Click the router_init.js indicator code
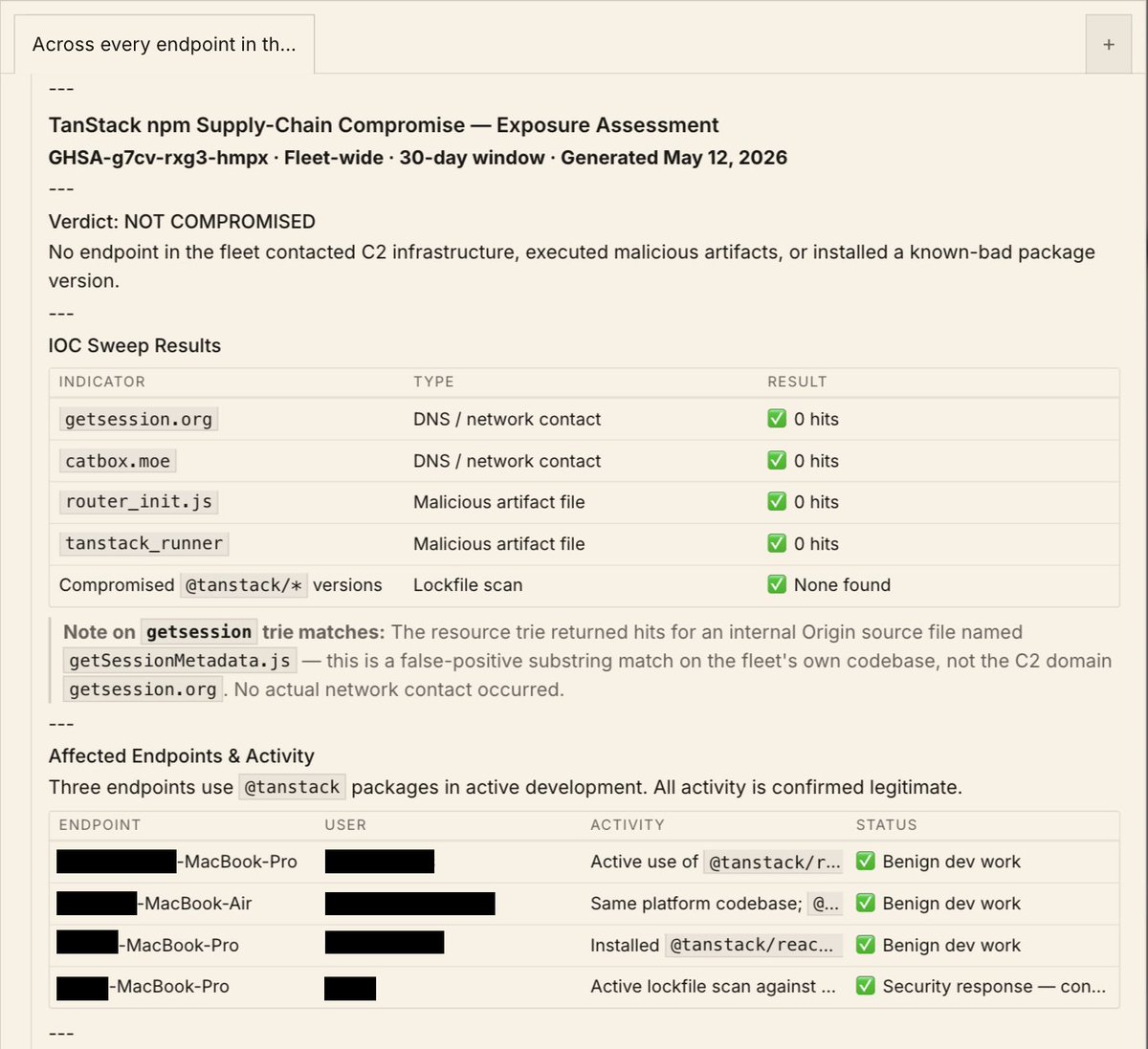1148x1049 pixels. (139, 502)
